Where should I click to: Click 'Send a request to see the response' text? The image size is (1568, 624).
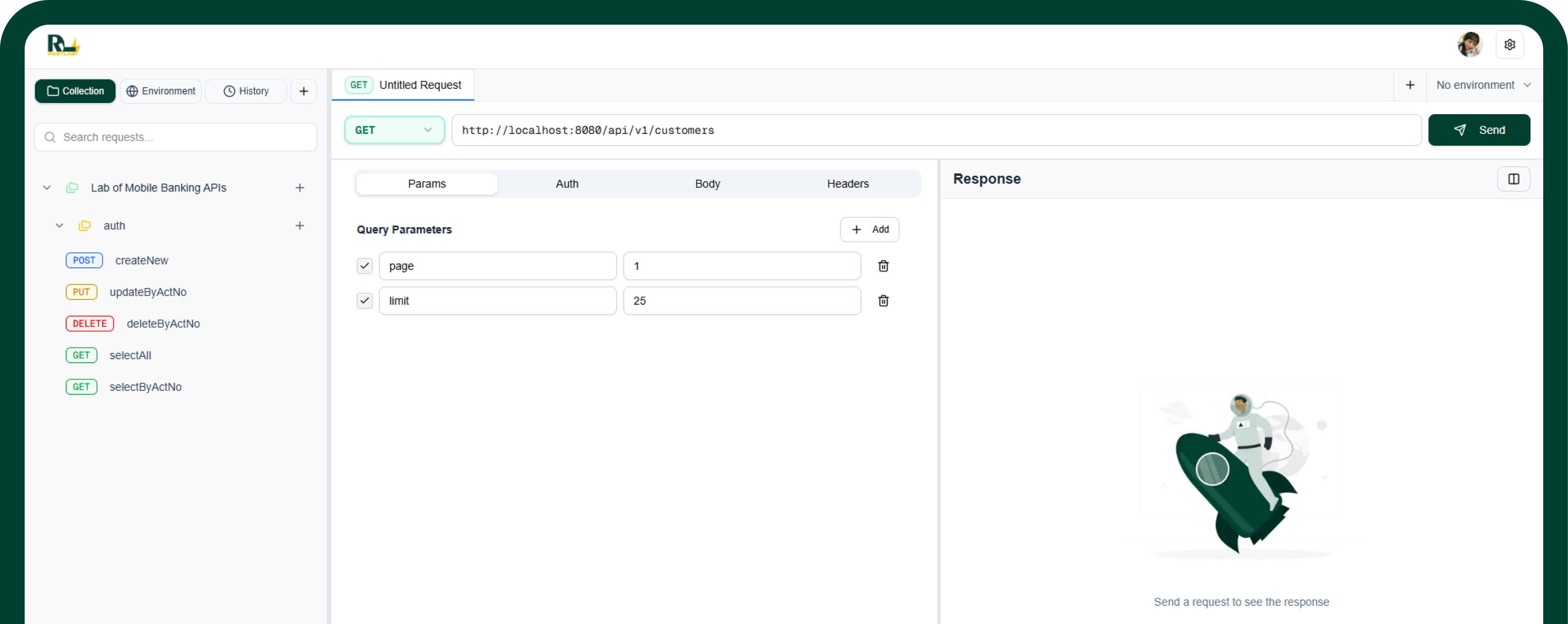point(1241,602)
